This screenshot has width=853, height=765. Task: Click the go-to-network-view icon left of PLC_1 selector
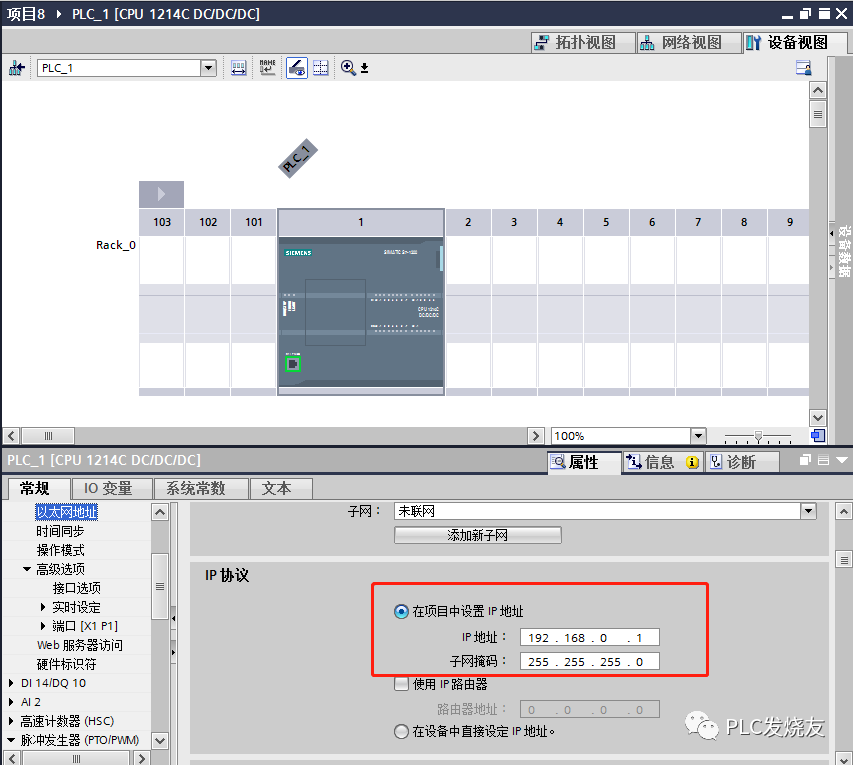[16, 68]
